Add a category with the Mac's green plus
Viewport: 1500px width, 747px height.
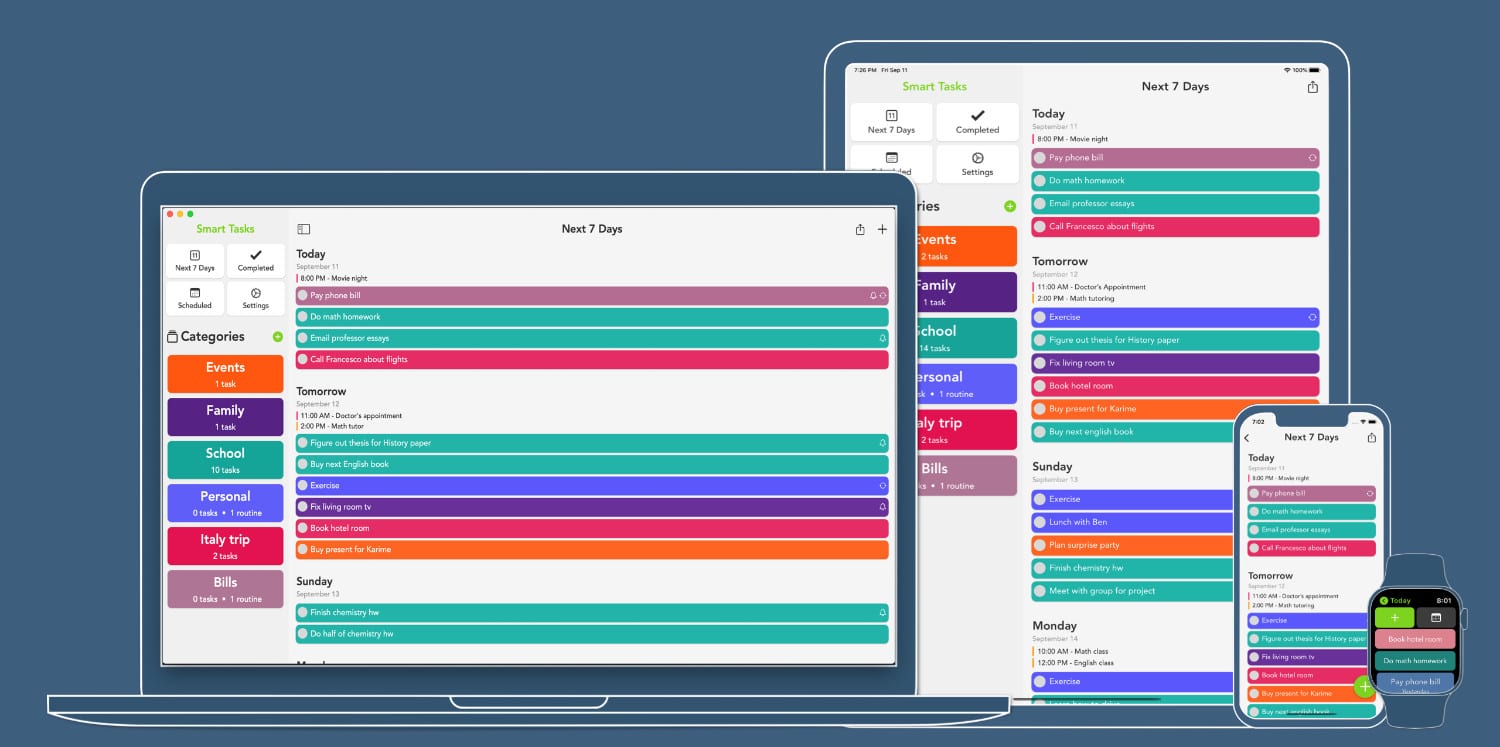[x=277, y=337]
